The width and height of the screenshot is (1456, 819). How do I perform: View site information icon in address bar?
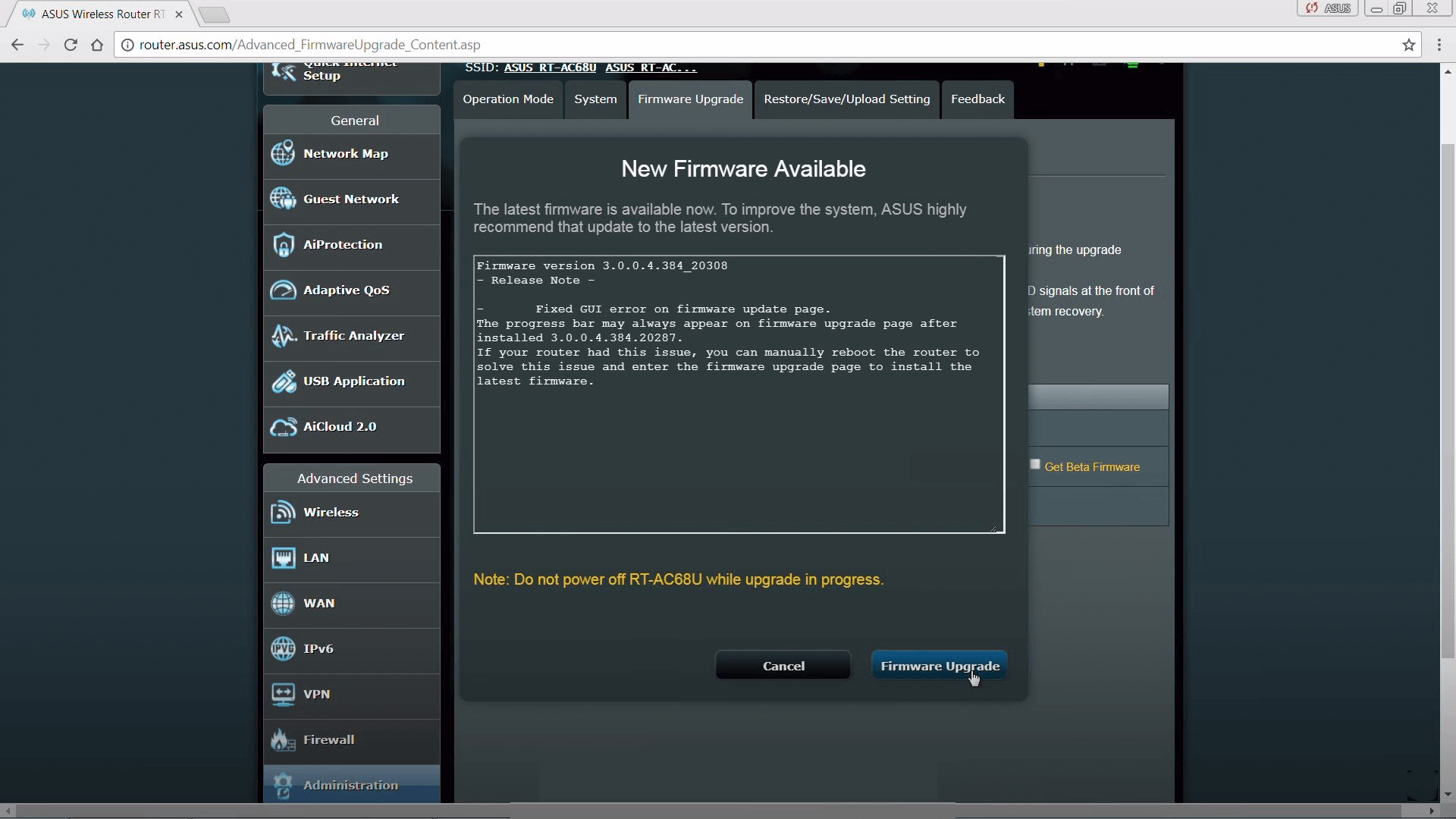pos(127,45)
